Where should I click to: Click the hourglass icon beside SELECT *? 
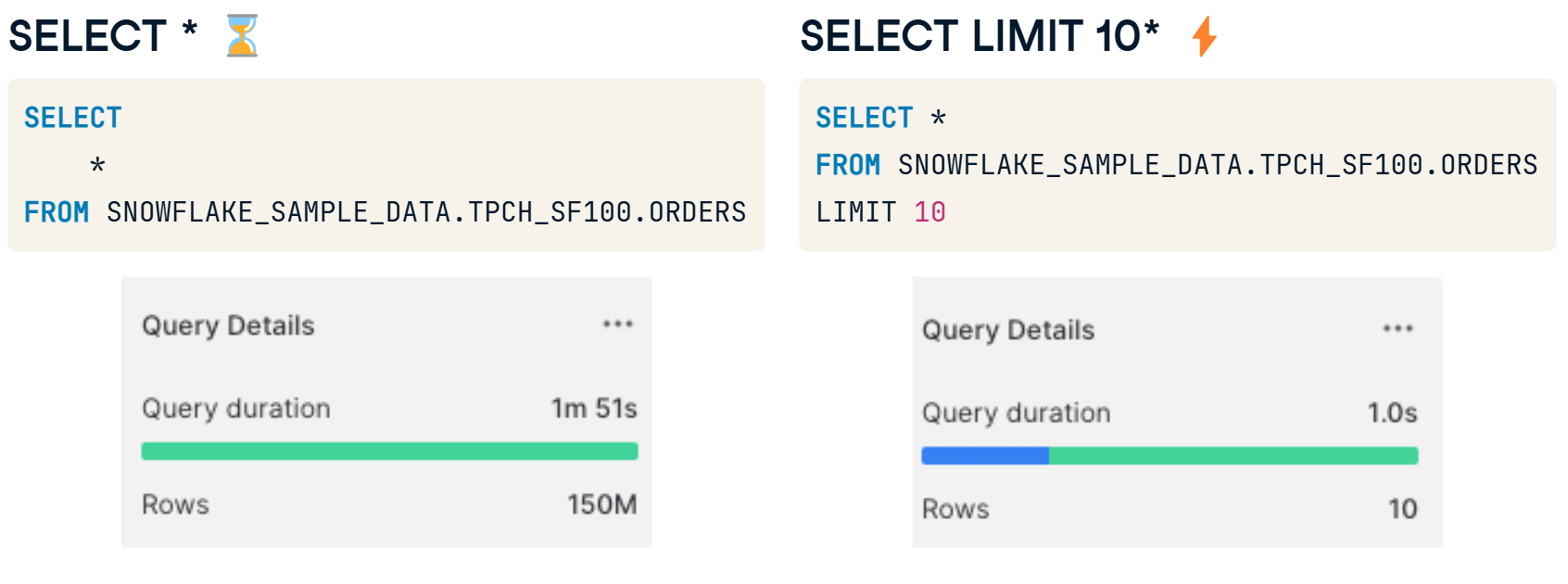(242, 36)
